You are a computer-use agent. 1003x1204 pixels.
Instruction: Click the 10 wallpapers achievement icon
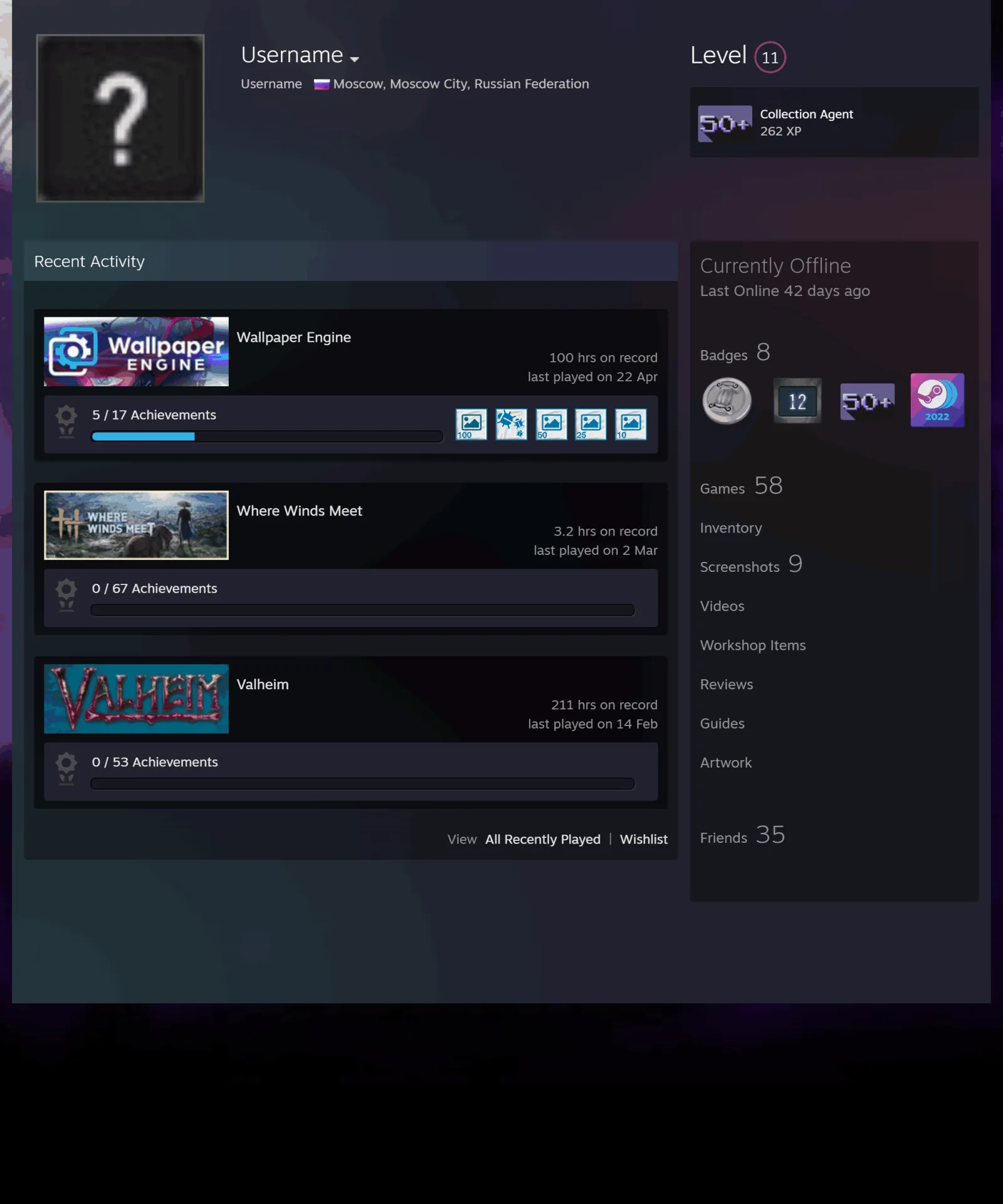(631, 425)
